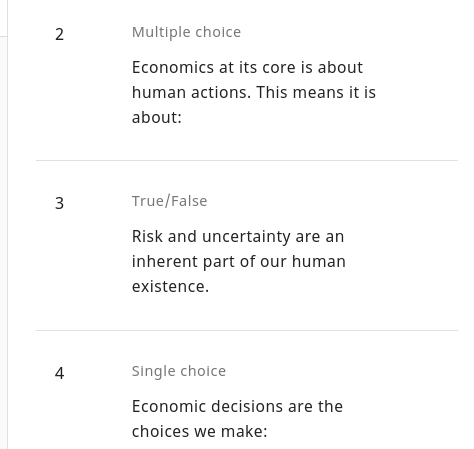Select question number 4 in the list
The width and height of the screenshot is (474, 449).
59,373
